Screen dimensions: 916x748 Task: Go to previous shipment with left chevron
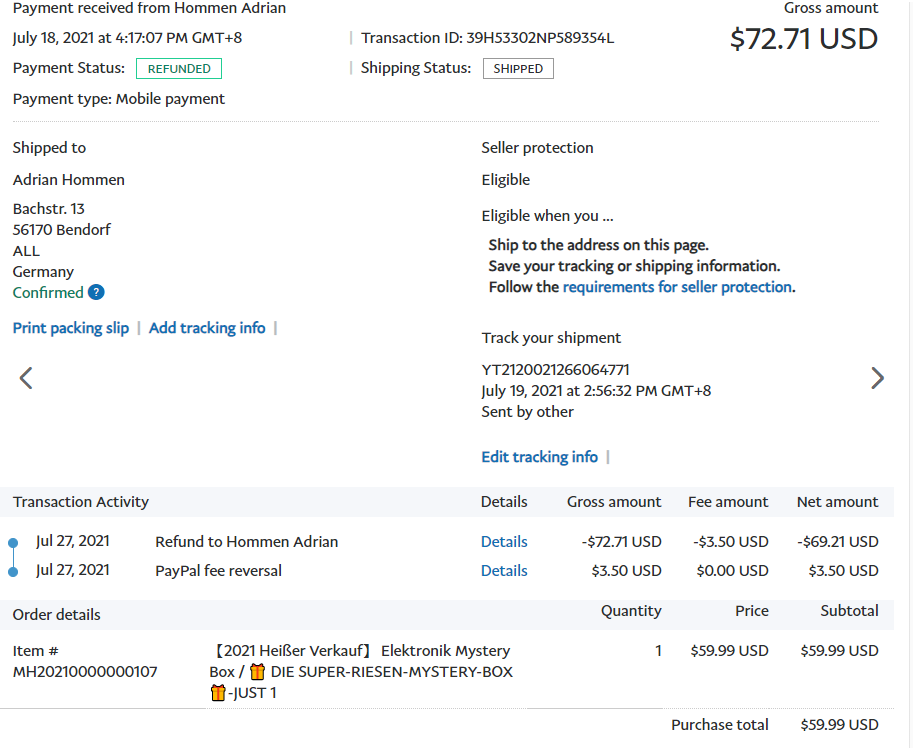[x=26, y=378]
